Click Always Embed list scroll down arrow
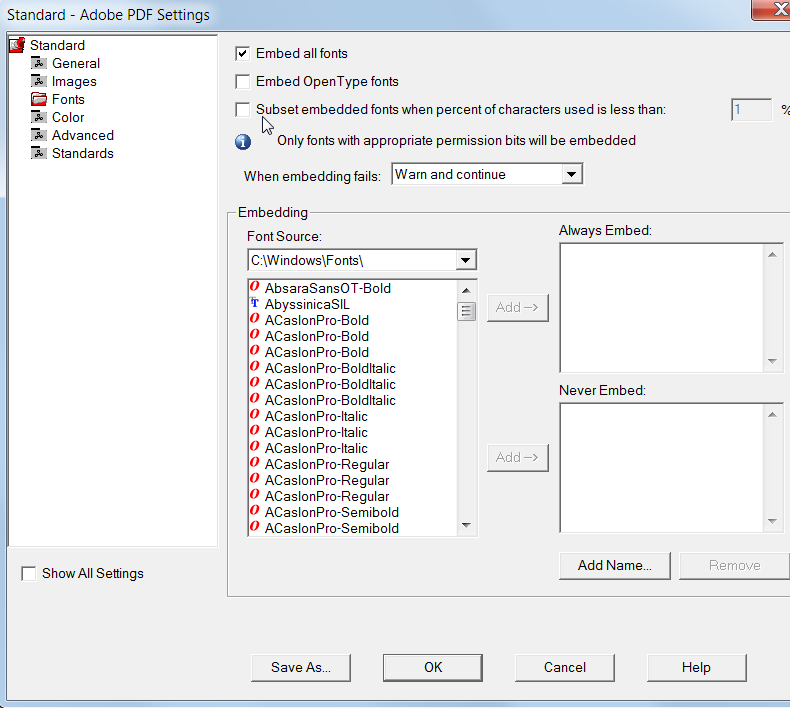 pos(772,361)
